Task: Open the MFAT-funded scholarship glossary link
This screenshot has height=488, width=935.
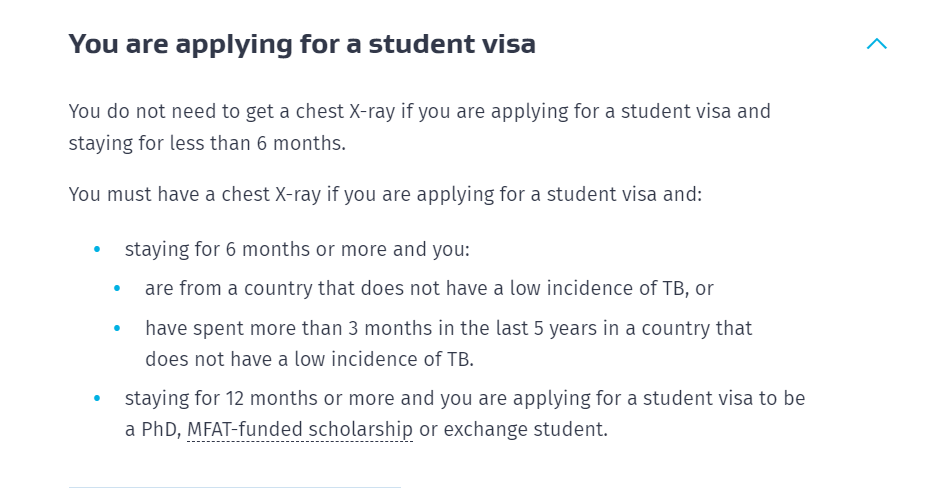Action: coord(300,430)
